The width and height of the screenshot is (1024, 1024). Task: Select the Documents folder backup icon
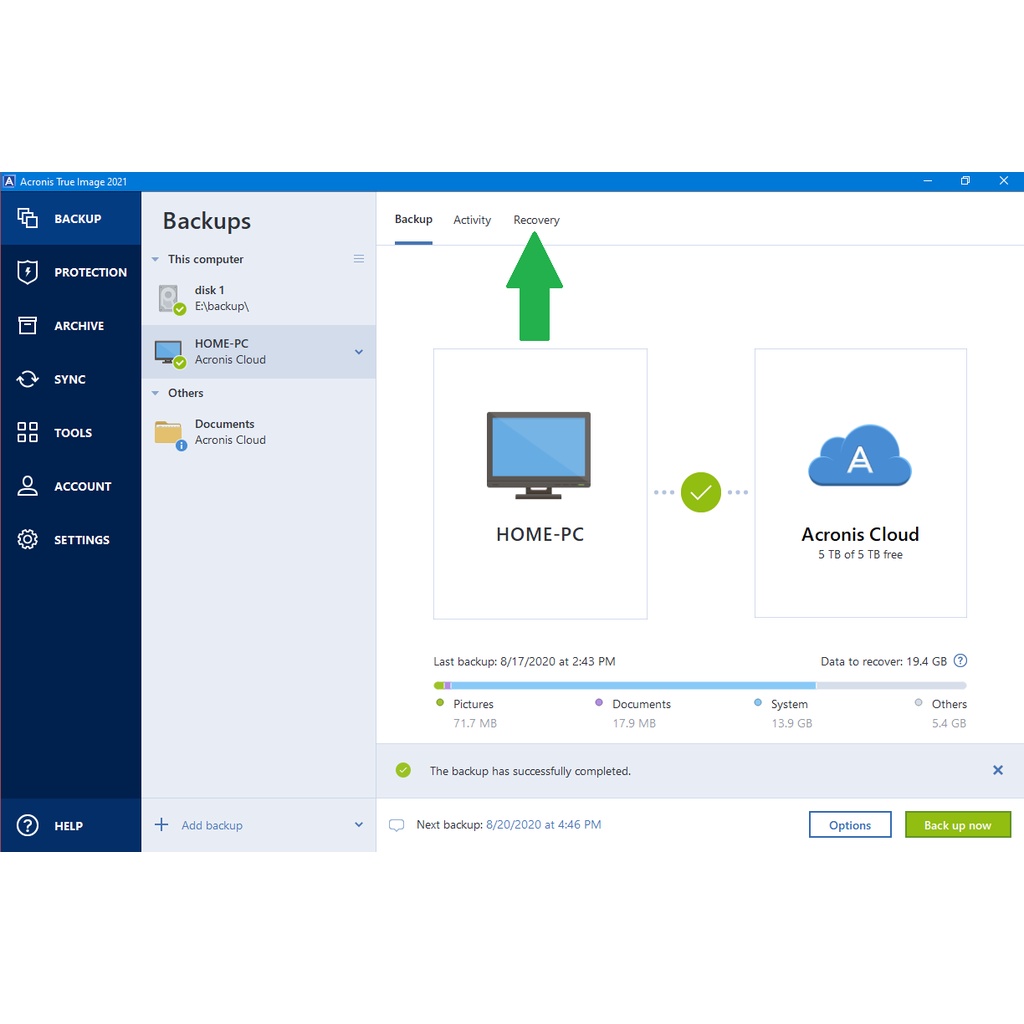(170, 434)
